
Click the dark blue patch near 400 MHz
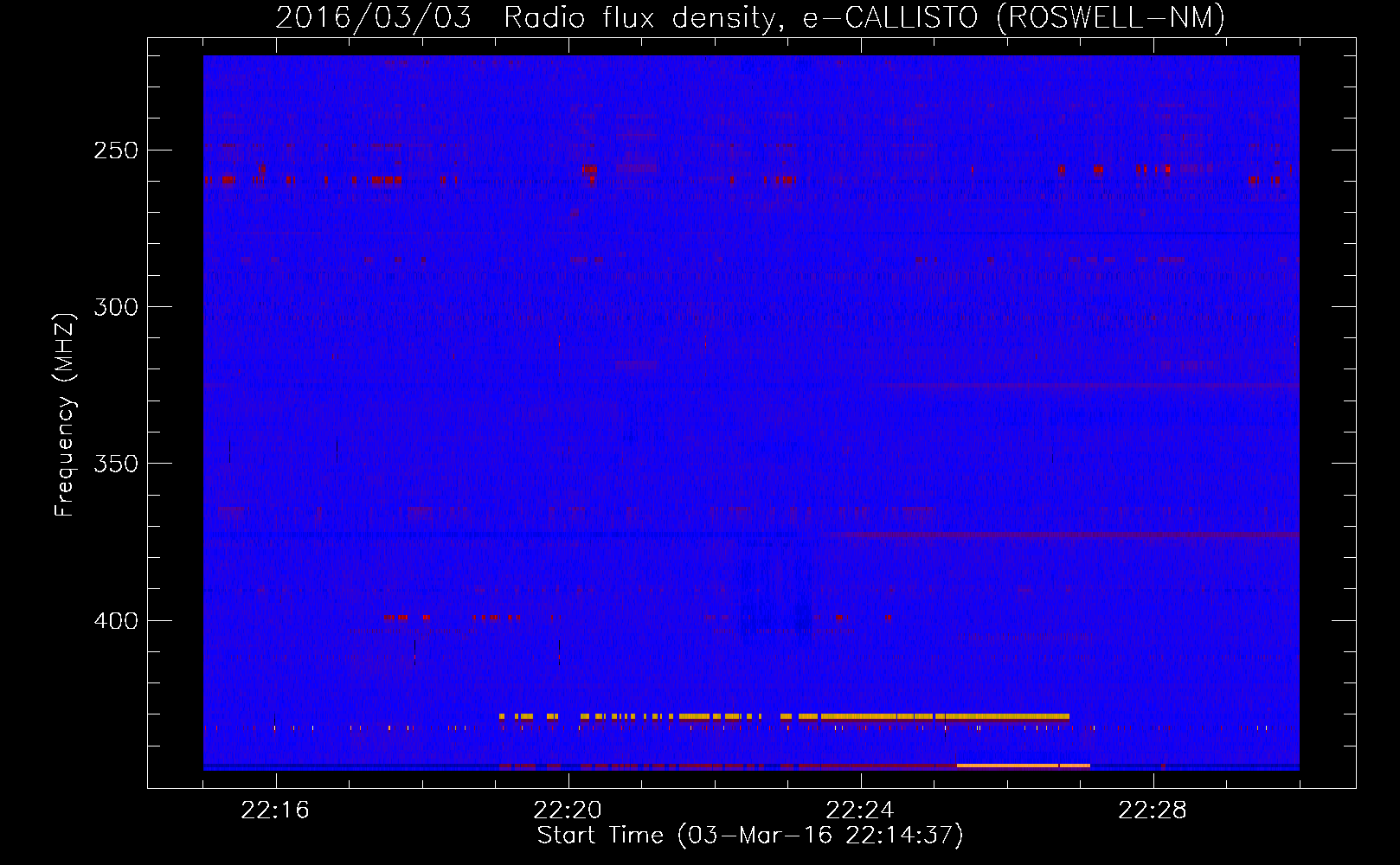click(776, 599)
